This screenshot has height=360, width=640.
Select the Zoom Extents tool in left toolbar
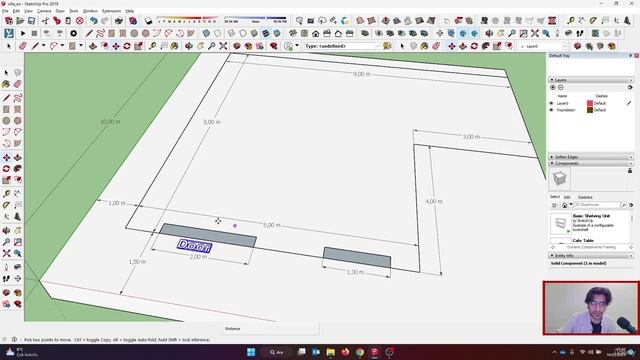point(6,253)
